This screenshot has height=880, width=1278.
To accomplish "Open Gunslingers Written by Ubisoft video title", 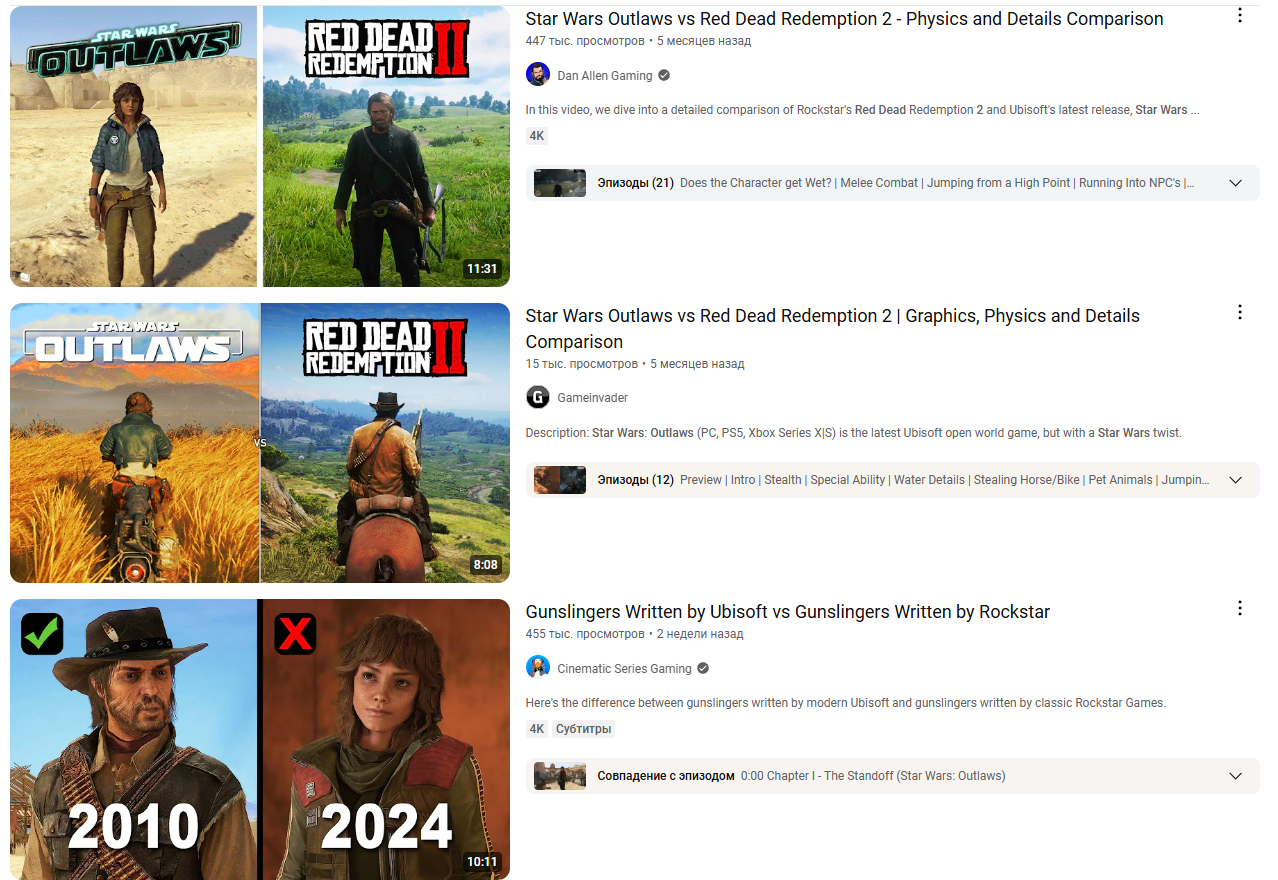I will coord(788,611).
